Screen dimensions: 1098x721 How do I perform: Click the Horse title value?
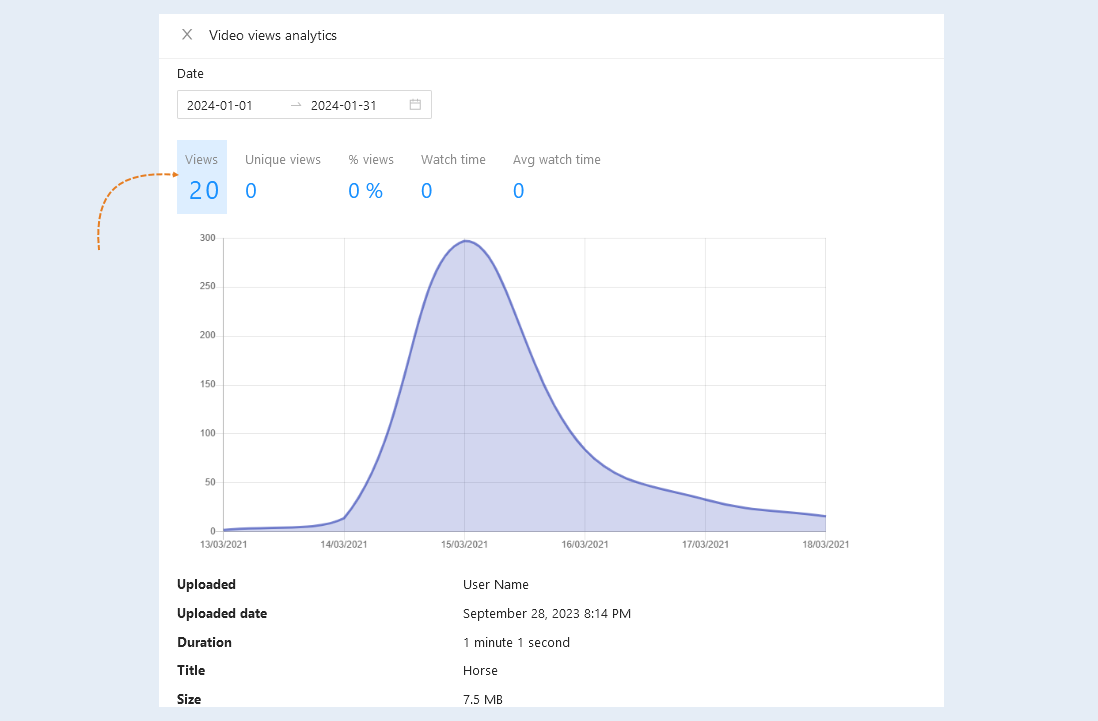click(x=480, y=671)
